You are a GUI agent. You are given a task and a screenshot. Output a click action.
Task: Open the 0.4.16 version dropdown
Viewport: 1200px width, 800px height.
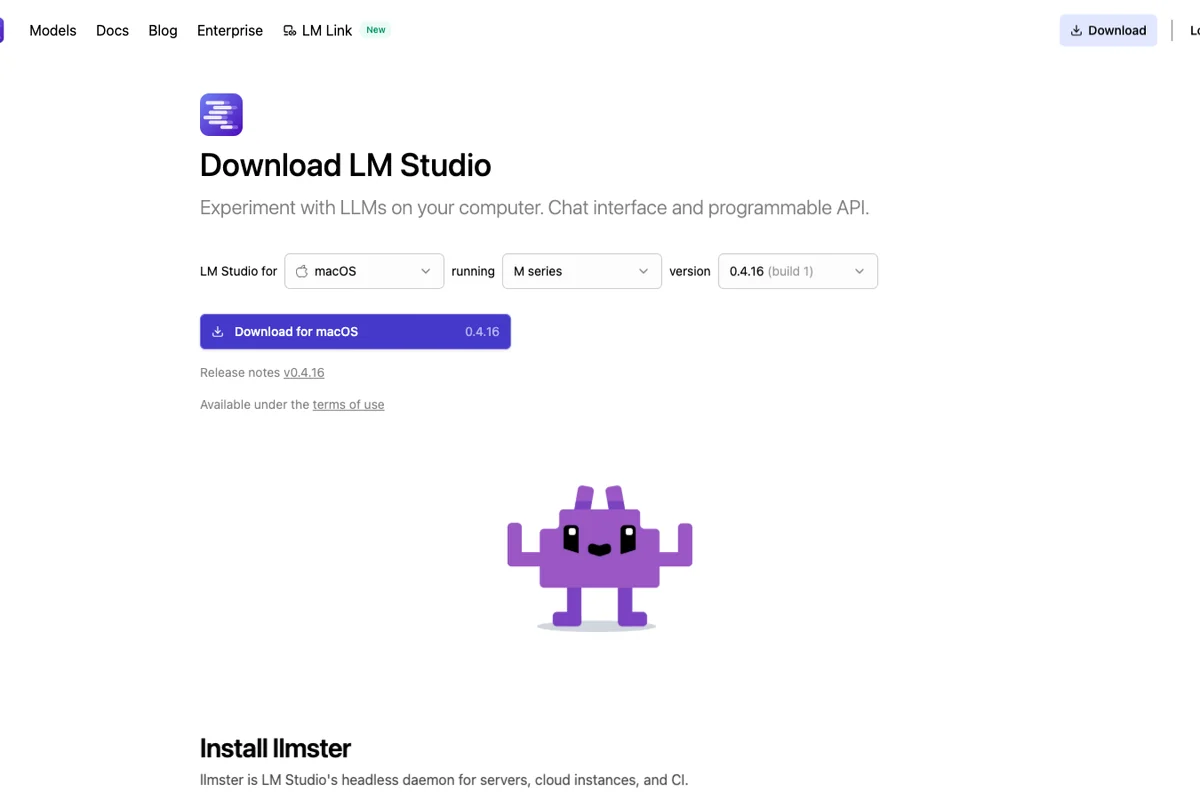click(798, 271)
